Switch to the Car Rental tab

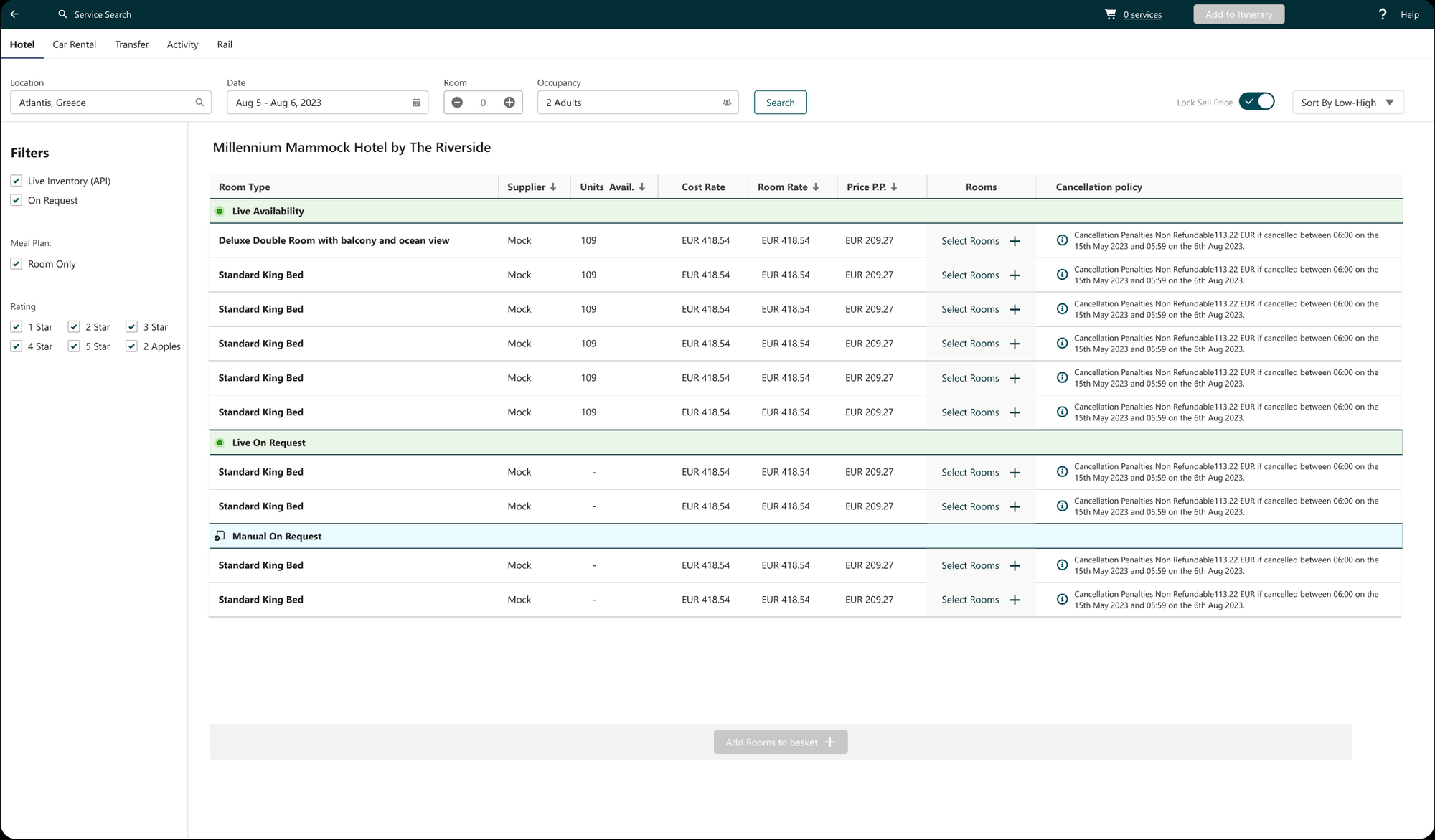(x=74, y=44)
